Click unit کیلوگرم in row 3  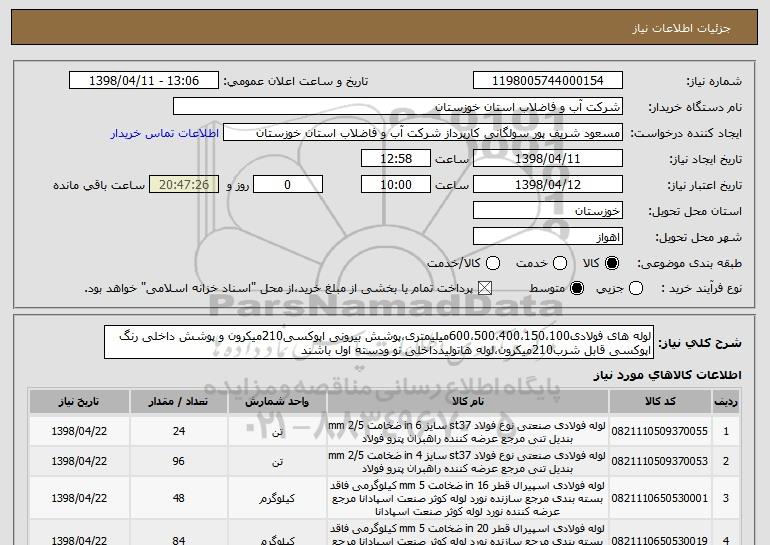277,498
